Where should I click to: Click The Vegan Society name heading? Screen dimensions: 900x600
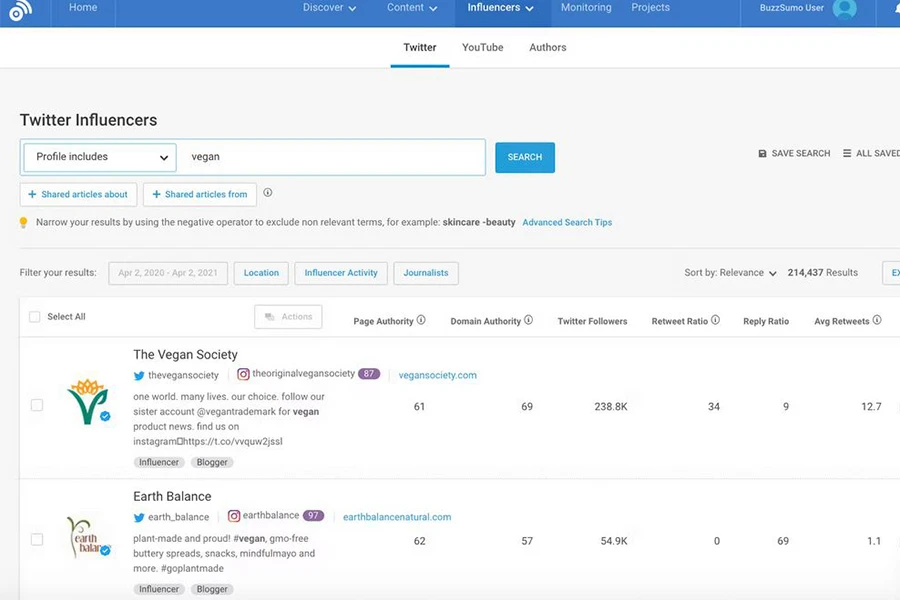pyautogui.click(x=185, y=354)
